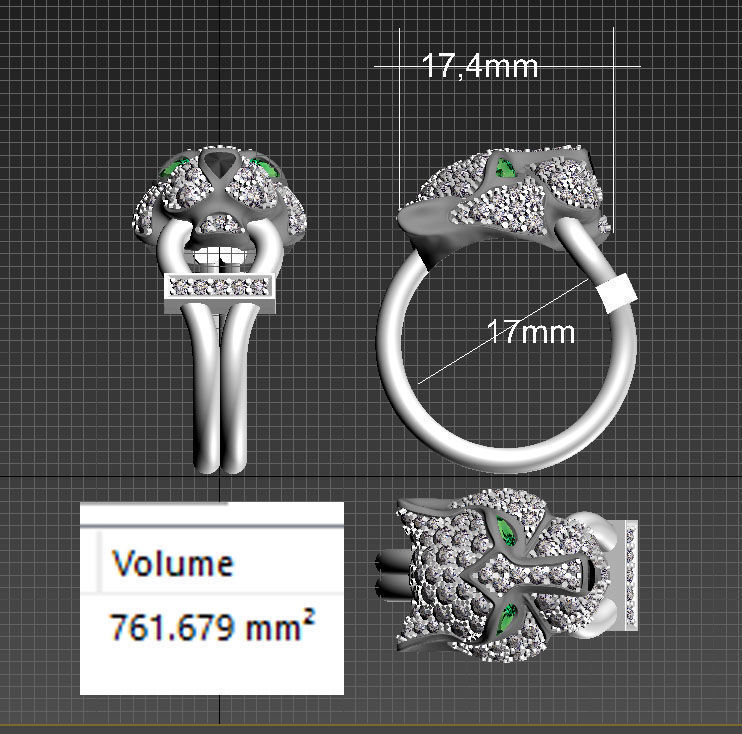Select the top view panther head model

tap(507, 575)
